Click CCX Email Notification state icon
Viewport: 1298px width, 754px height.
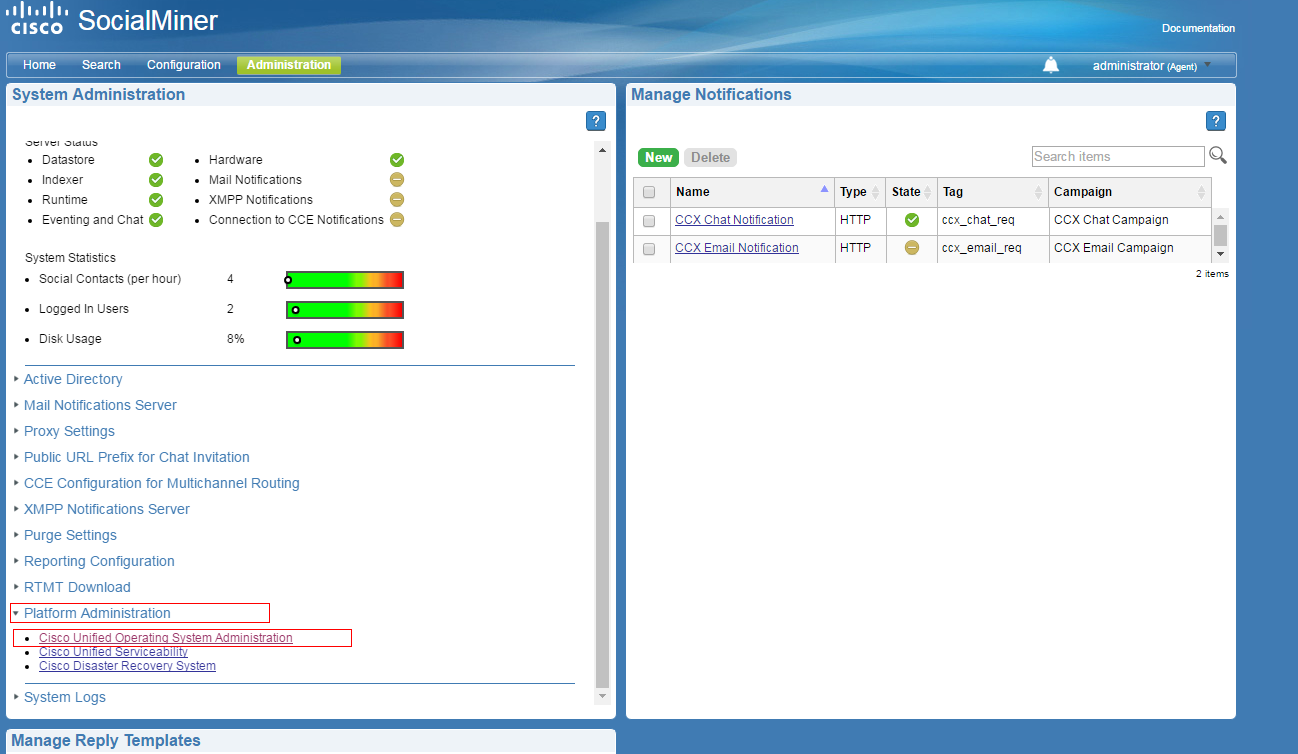(x=911, y=248)
